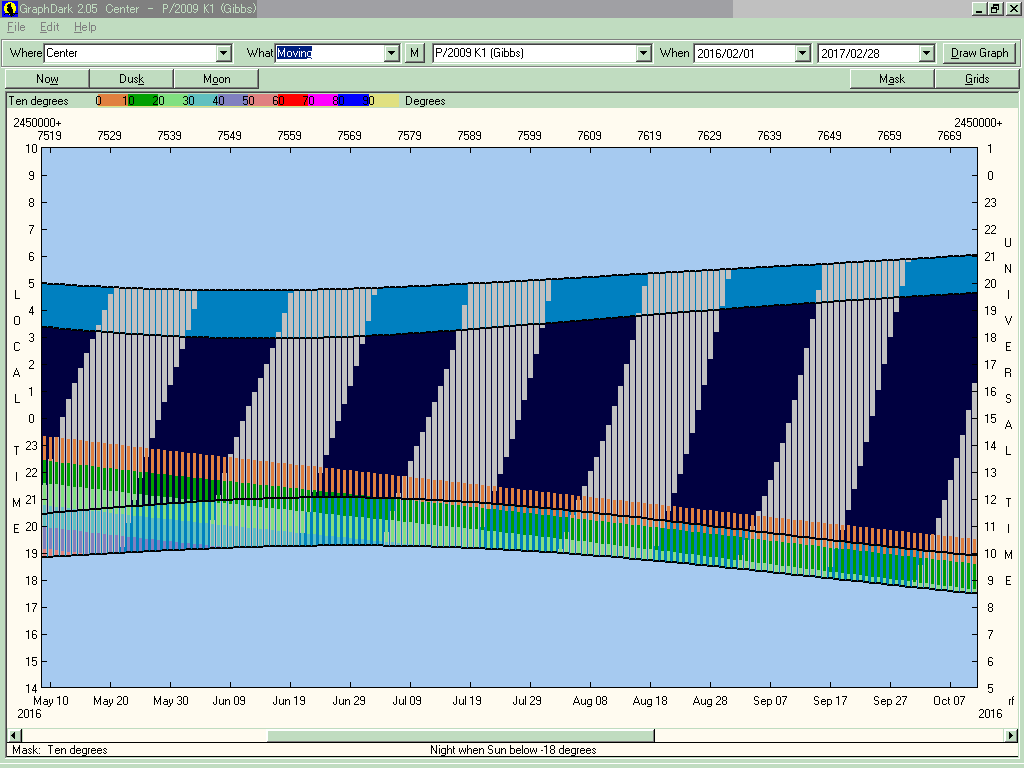Click the Mask: Ten degrees status text

point(59,750)
